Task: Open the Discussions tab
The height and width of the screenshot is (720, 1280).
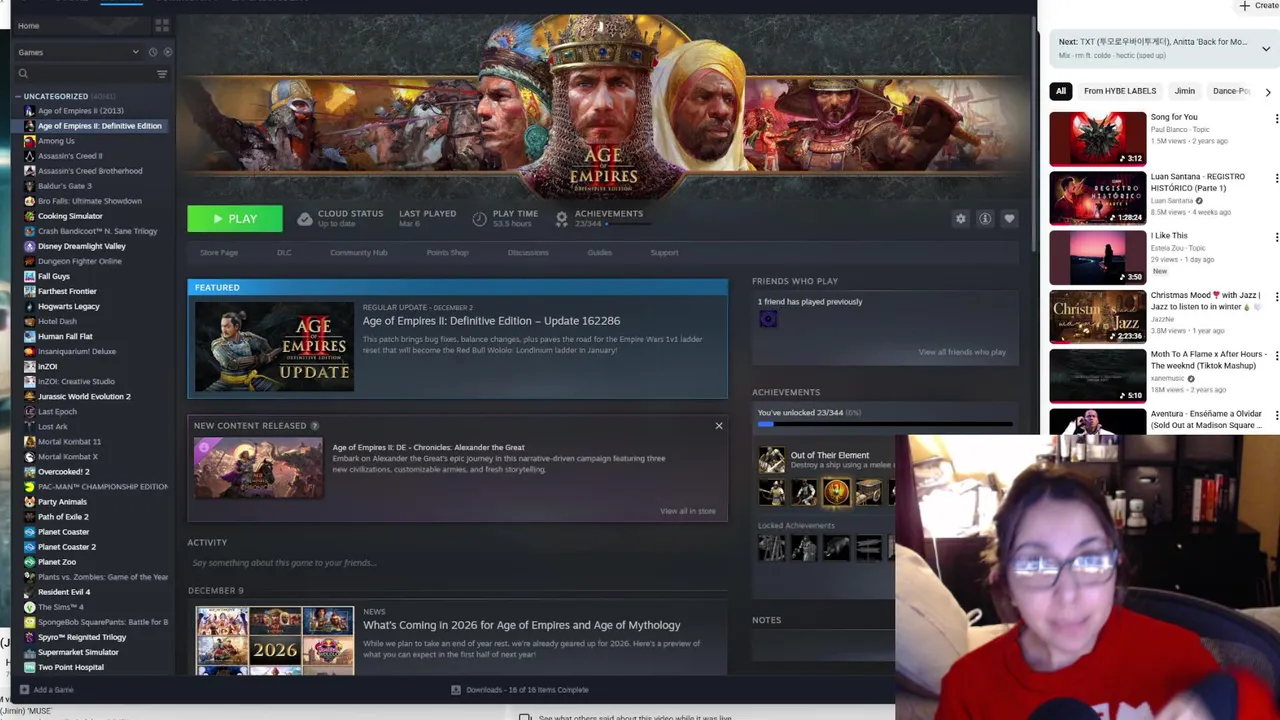Action: [x=528, y=253]
